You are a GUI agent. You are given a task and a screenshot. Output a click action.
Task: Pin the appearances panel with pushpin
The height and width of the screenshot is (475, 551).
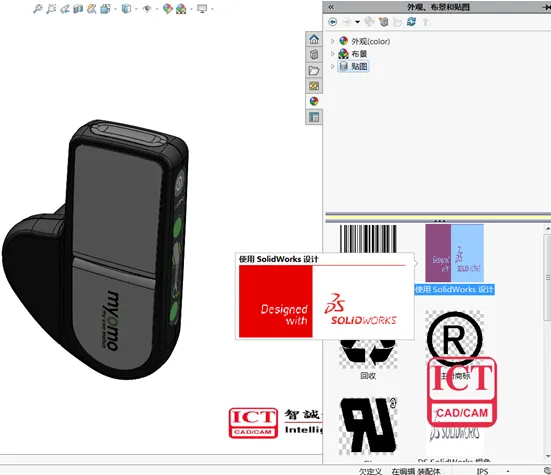point(546,7)
